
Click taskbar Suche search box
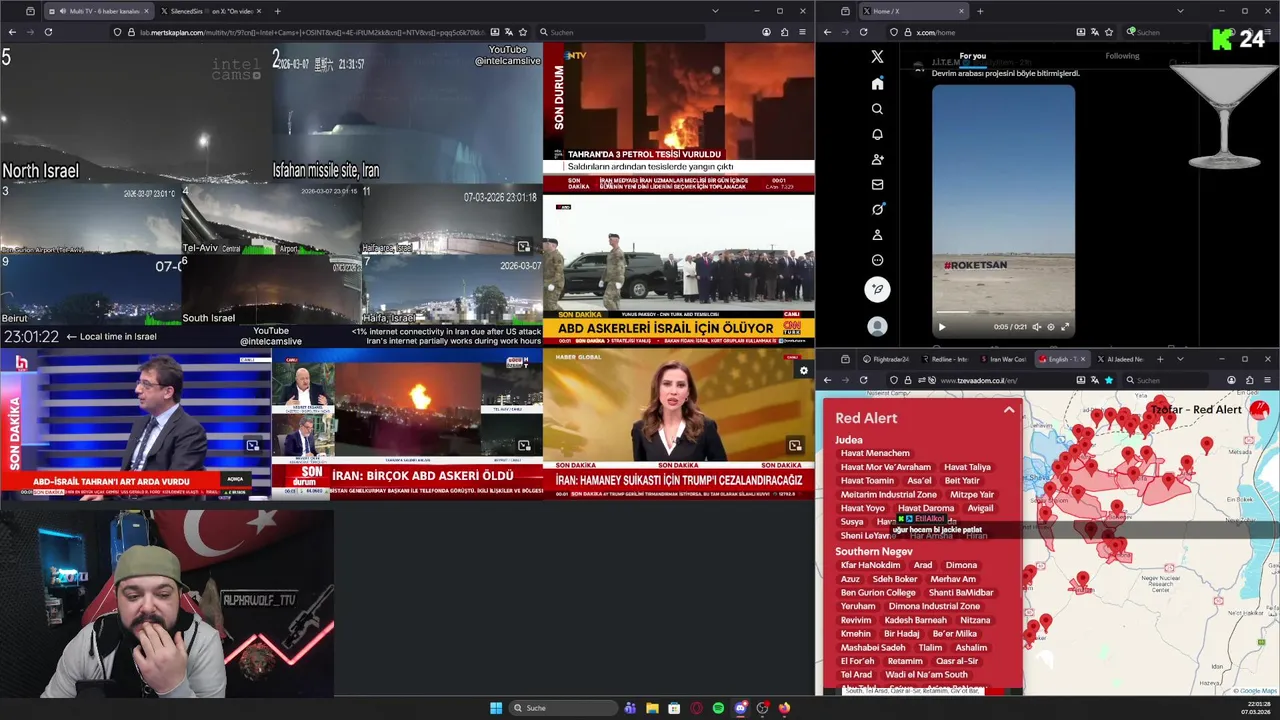click(562, 708)
